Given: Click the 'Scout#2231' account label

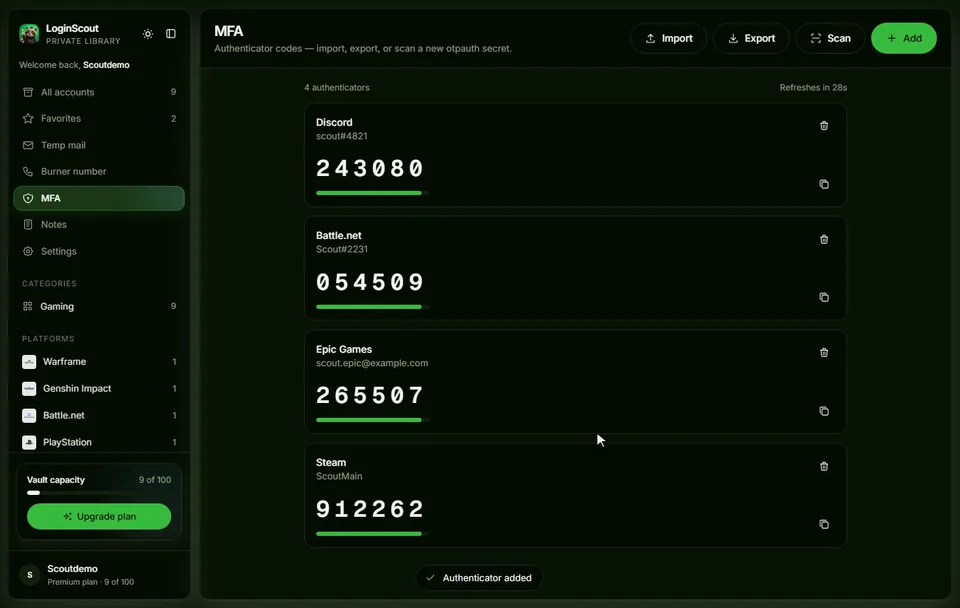Looking at the screenshot, I should point(342,249).
